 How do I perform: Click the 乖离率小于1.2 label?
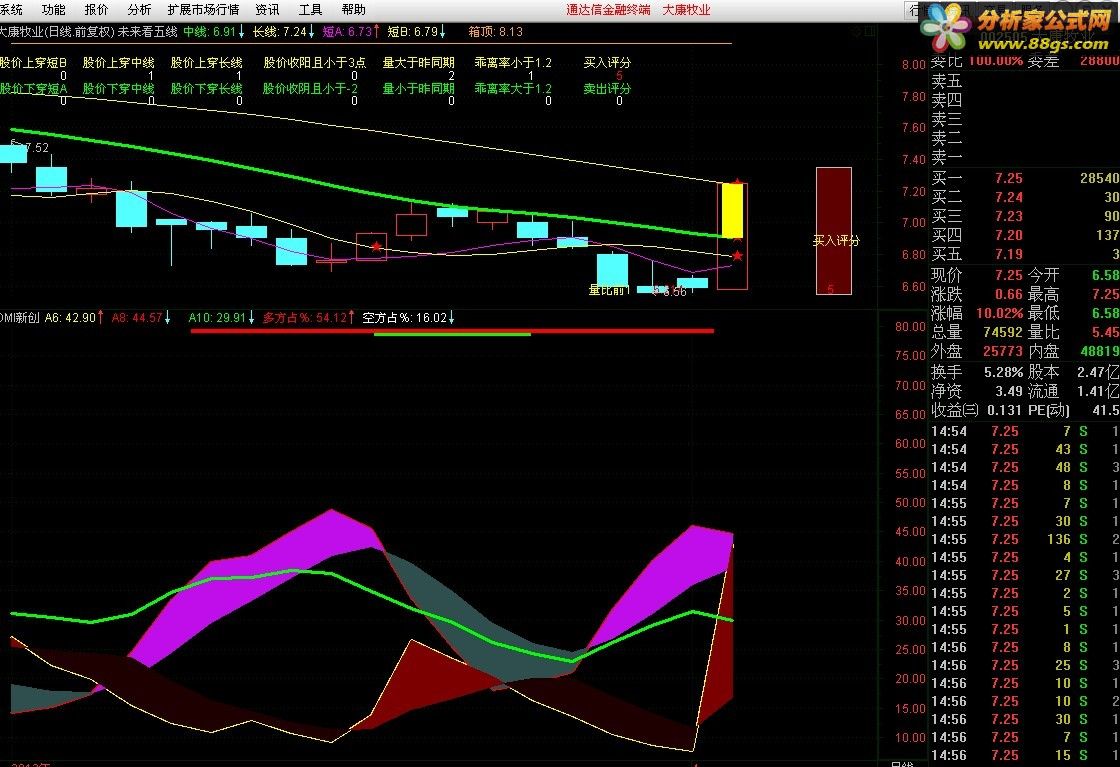[x=513, y=63]
